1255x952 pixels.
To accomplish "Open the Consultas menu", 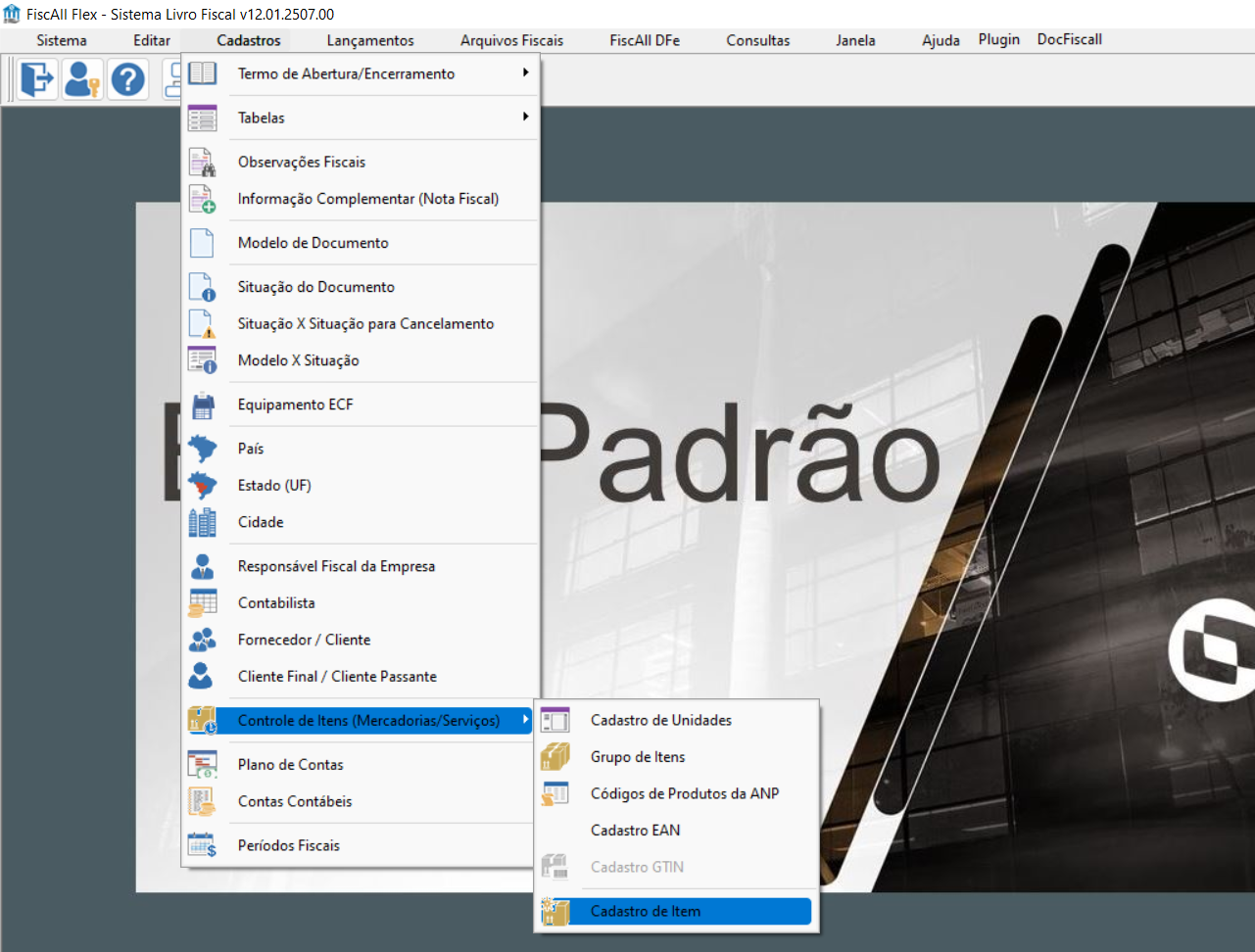I will 758,40.
